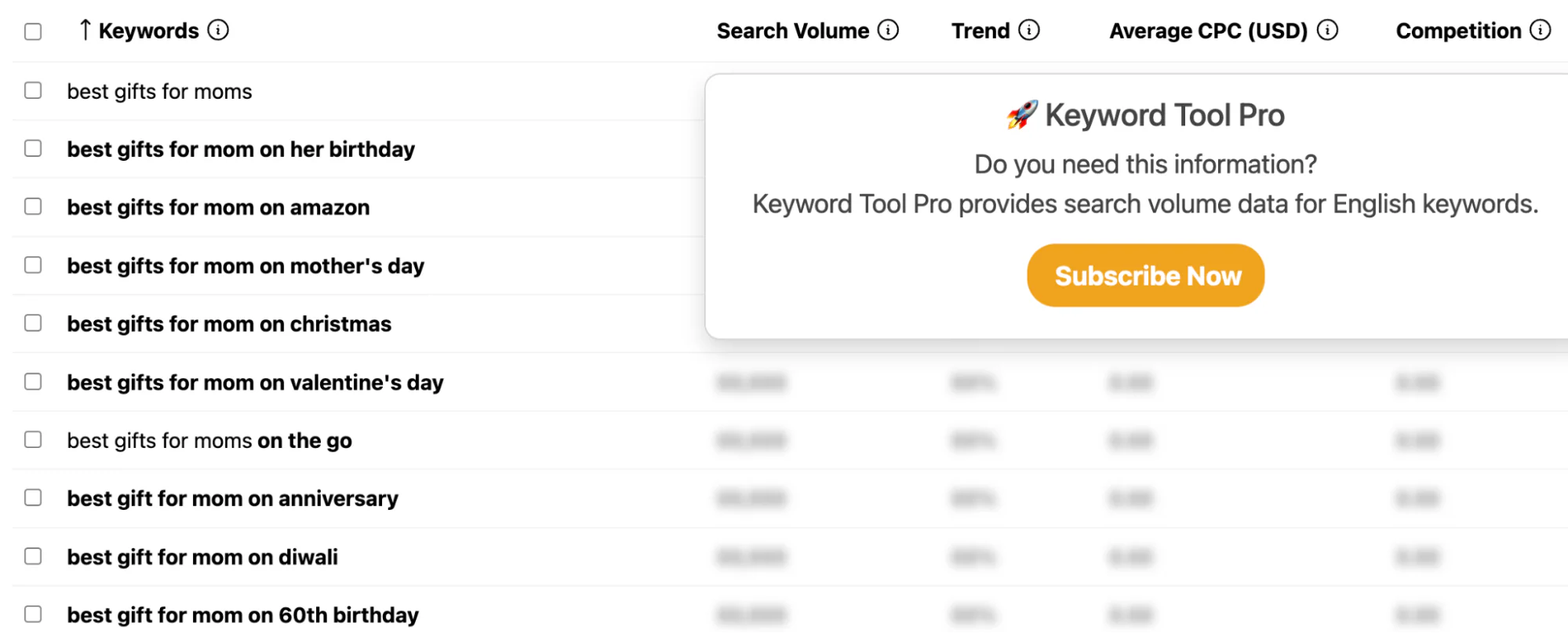Click the Average CPC (USD) info icon
This screenshot has width=1568, height=633.
pyautogui.click(x=1327, y=30)
